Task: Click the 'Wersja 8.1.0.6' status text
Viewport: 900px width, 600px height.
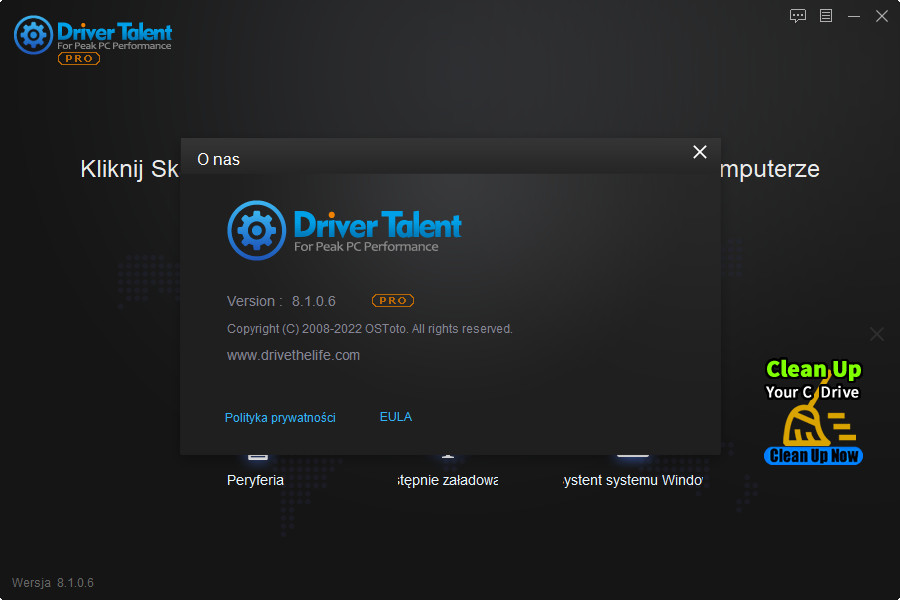Action: pos(53,583)
